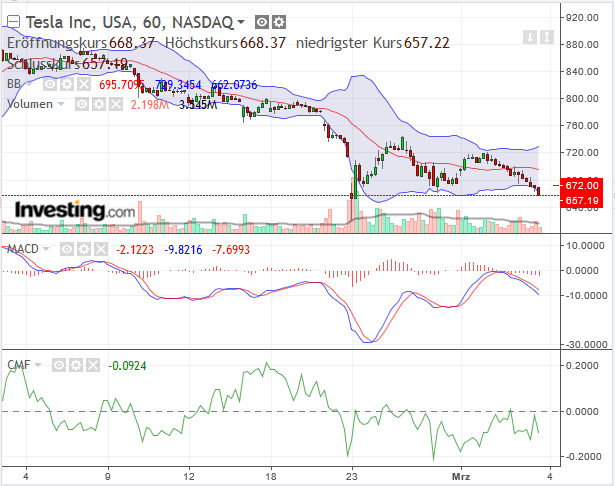Click the Tesla Inc, USA, 60, NASDAQ title
This screenshot has width=615, height=486.
pos(130,22)
